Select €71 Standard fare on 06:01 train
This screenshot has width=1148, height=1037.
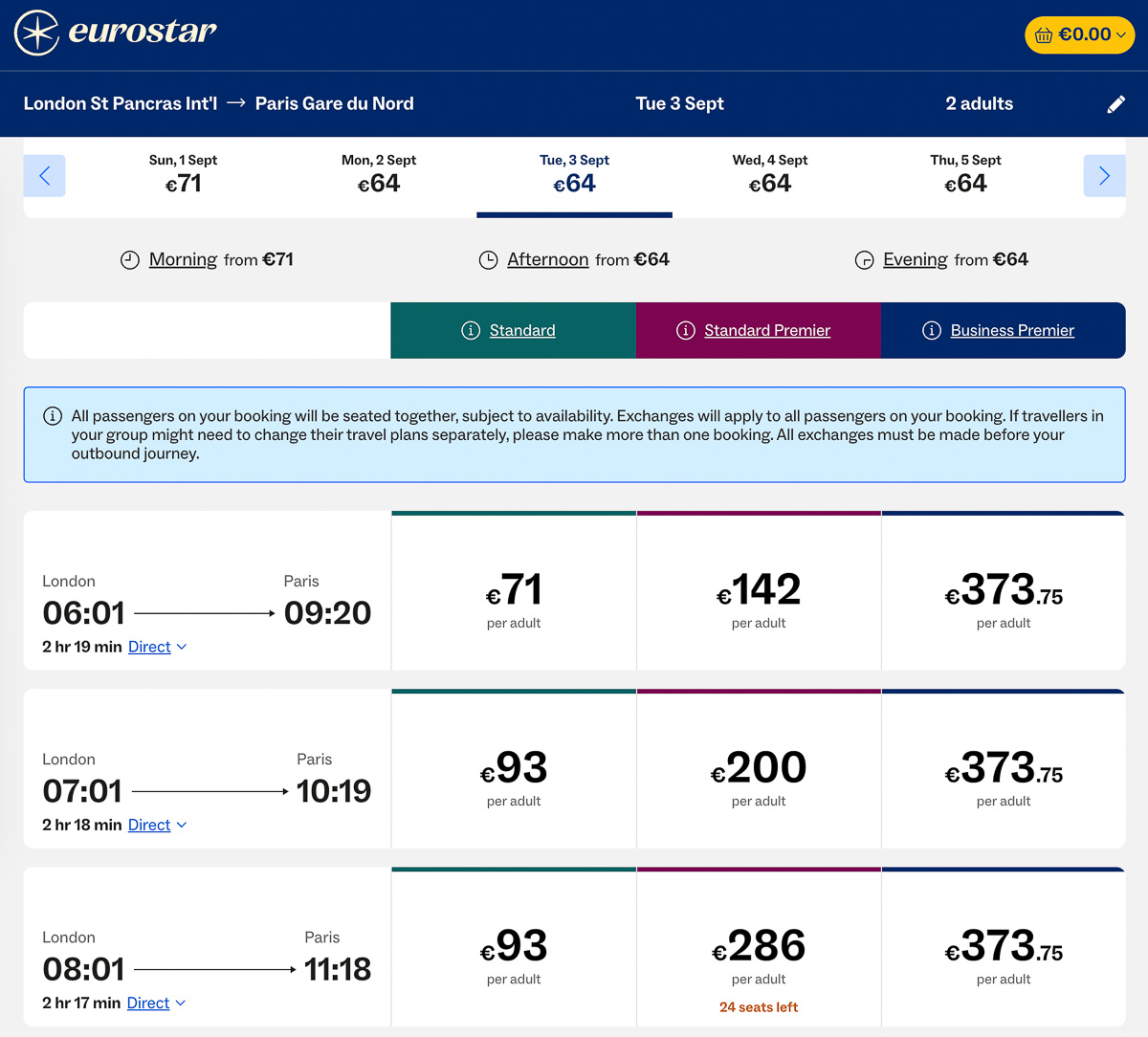[514, 592]
